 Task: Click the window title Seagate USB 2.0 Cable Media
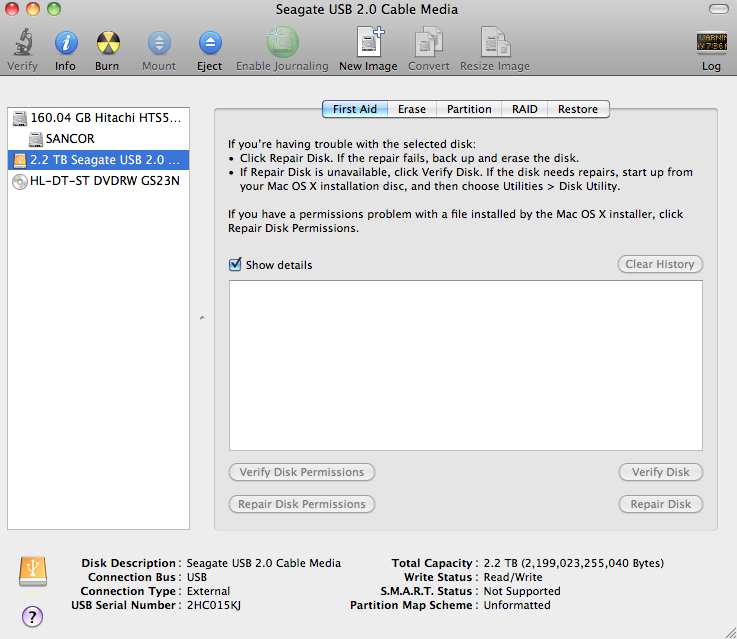(367, 9)
